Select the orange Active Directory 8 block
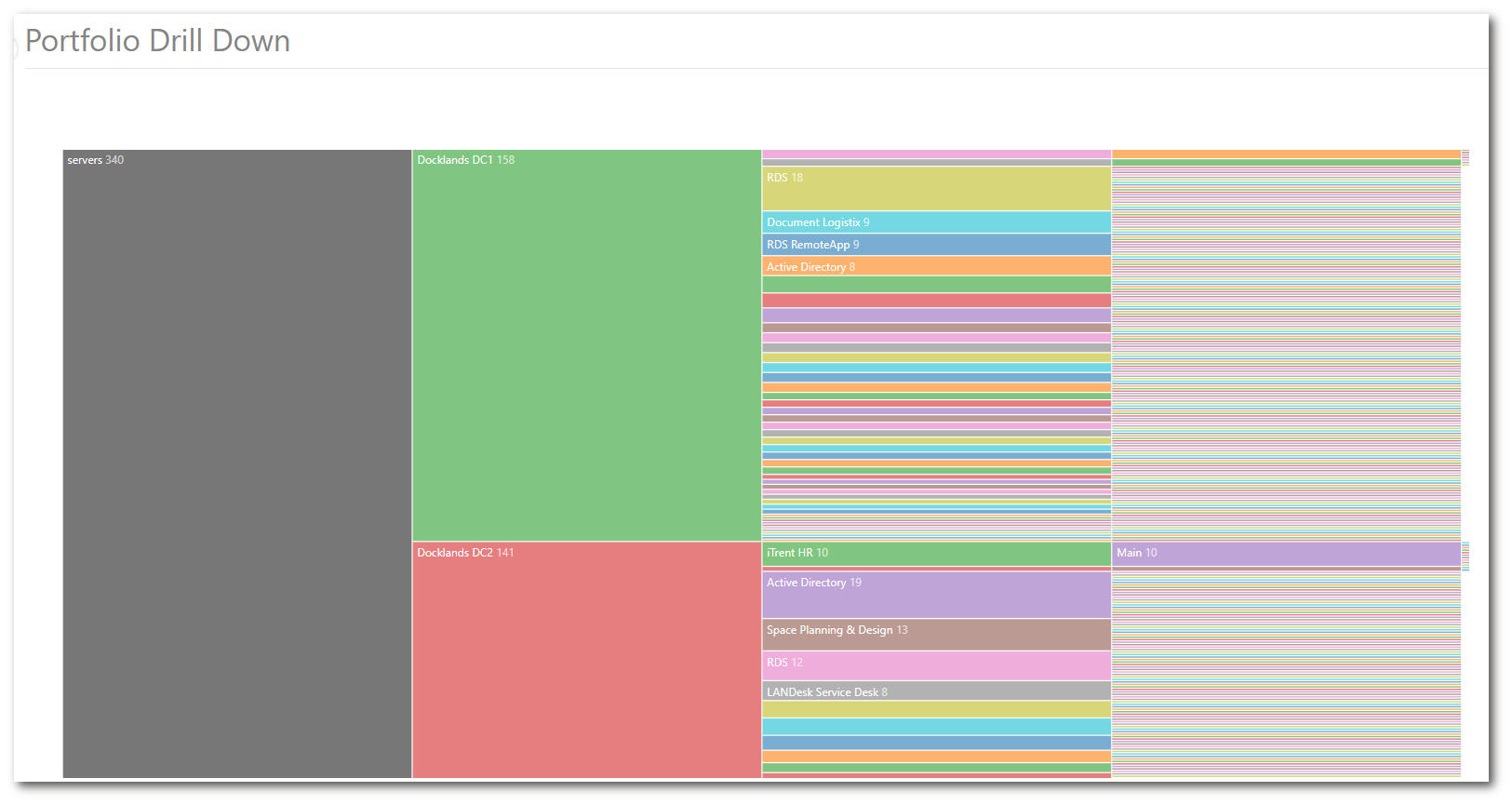 click(936, 267)
